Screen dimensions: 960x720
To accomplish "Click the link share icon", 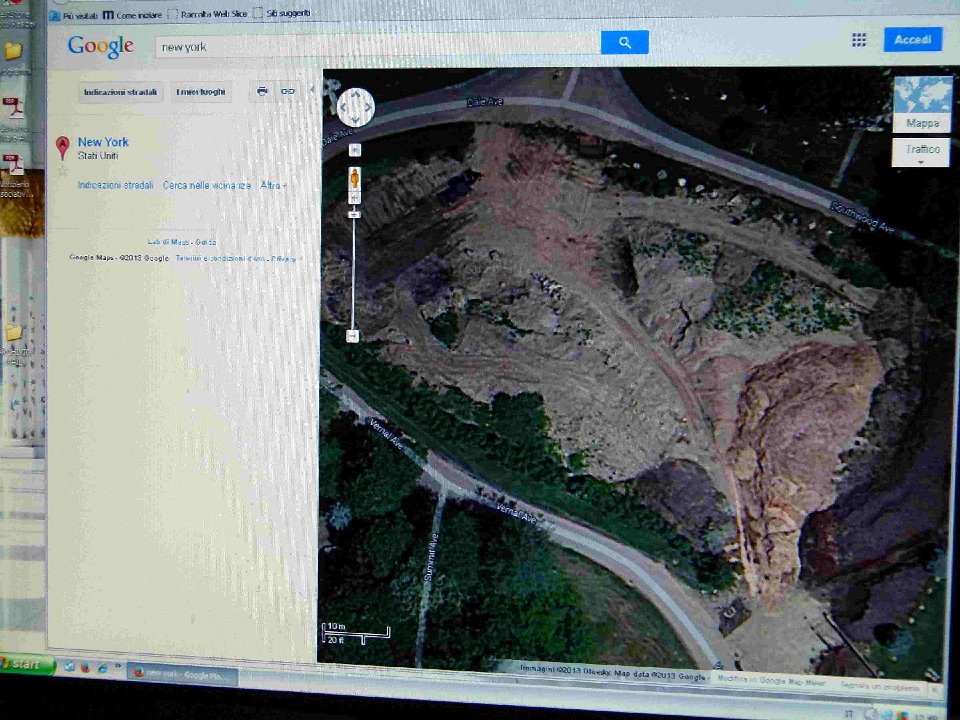I will [288, 91].
